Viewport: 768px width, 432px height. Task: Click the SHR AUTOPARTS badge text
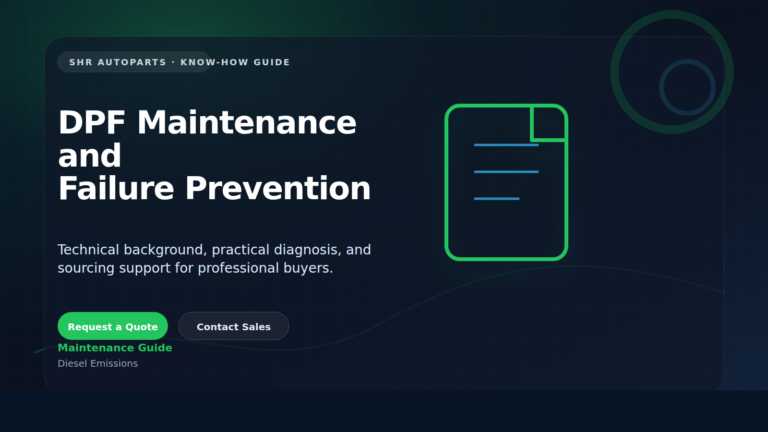tap(118, 62)
